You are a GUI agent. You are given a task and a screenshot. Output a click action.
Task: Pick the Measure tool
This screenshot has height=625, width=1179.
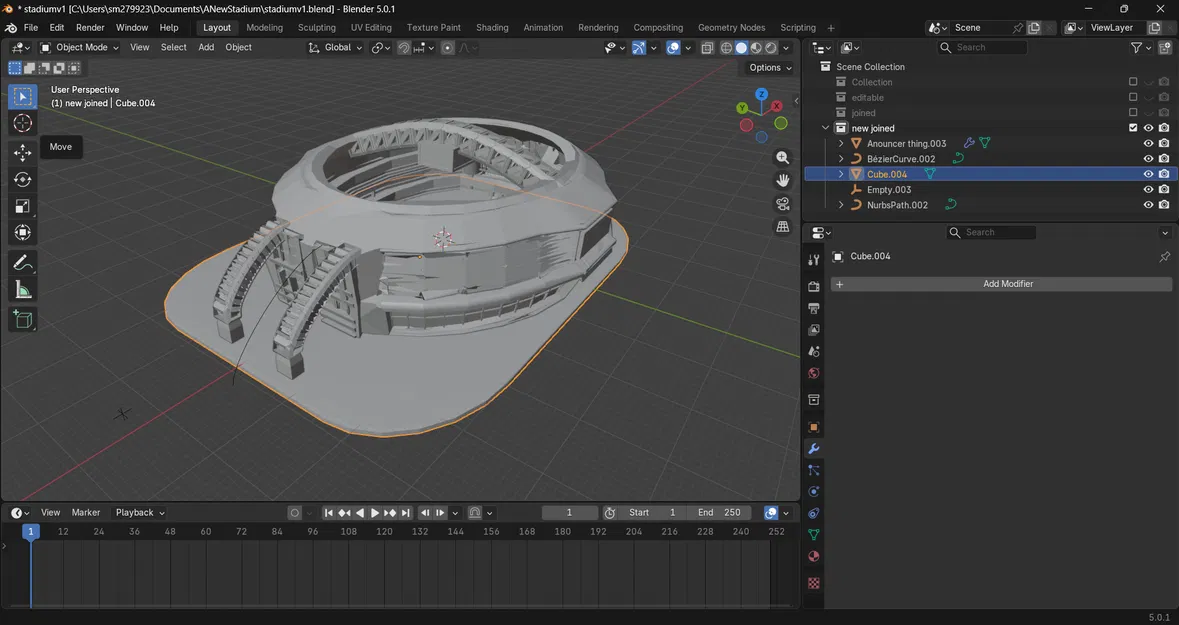pyautogui.click(x=23, y=290)
